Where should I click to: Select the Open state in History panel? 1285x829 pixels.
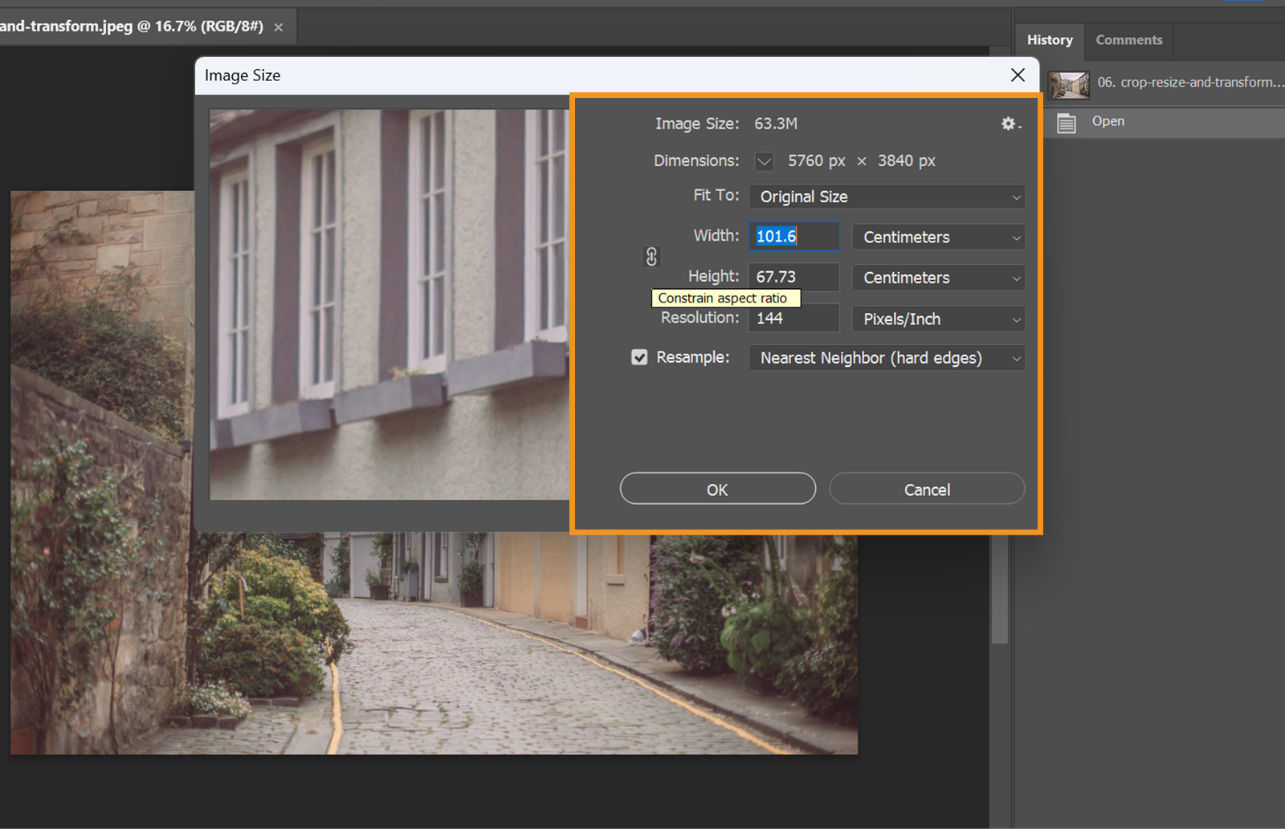[1108, 121]
